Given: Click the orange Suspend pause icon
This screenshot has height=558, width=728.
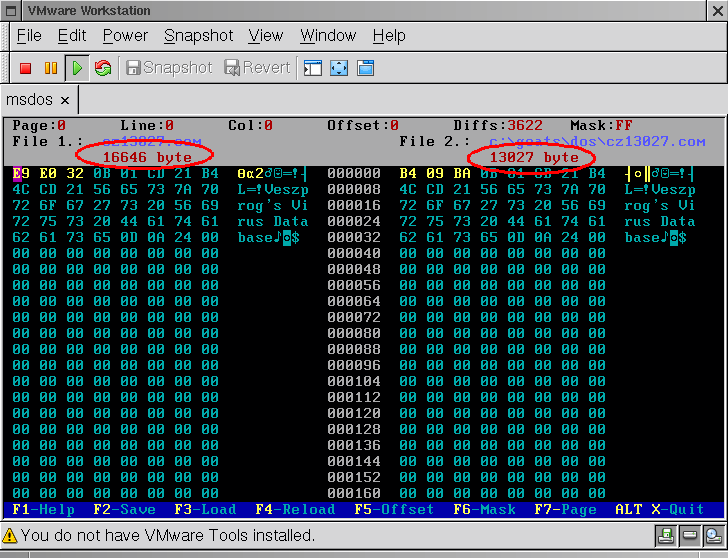Looking at the screenshot, I should (x=51, y=68).
